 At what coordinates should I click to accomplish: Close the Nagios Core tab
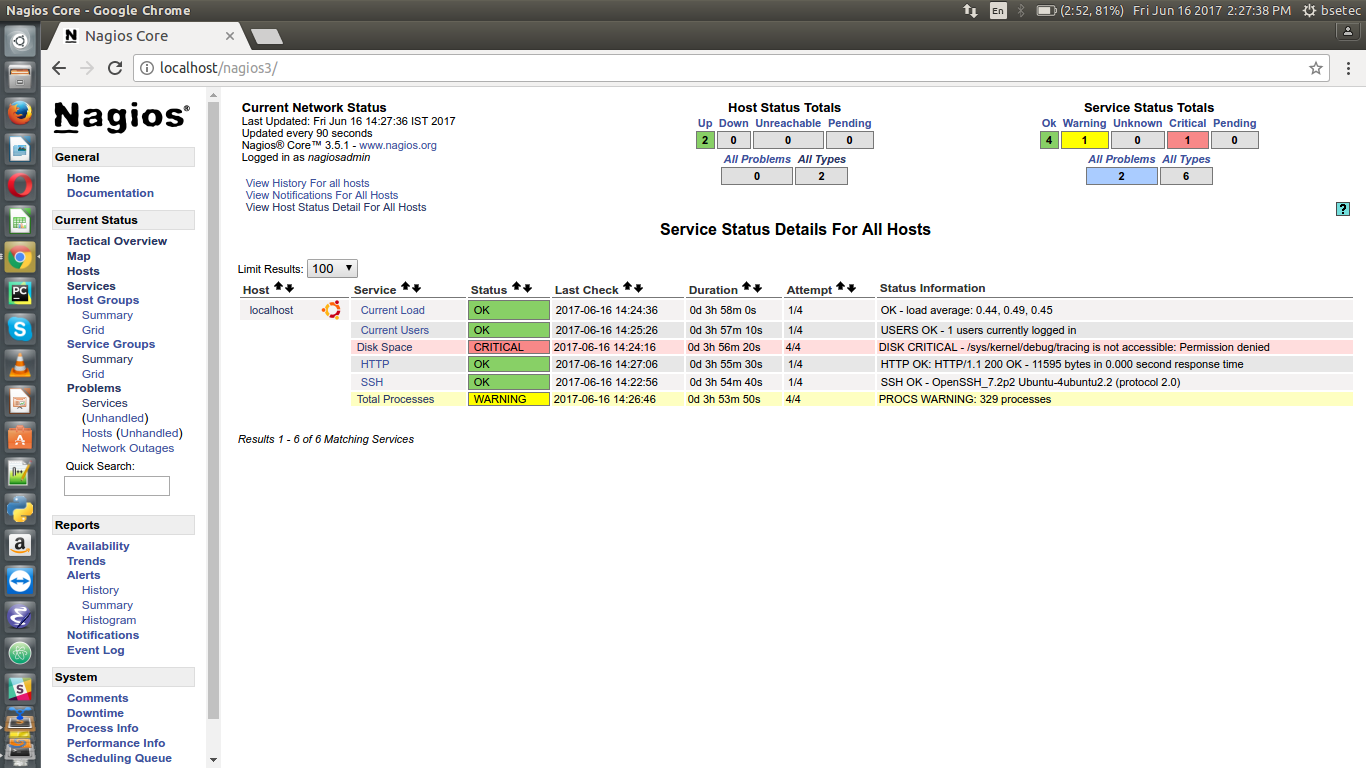(230, 36)
